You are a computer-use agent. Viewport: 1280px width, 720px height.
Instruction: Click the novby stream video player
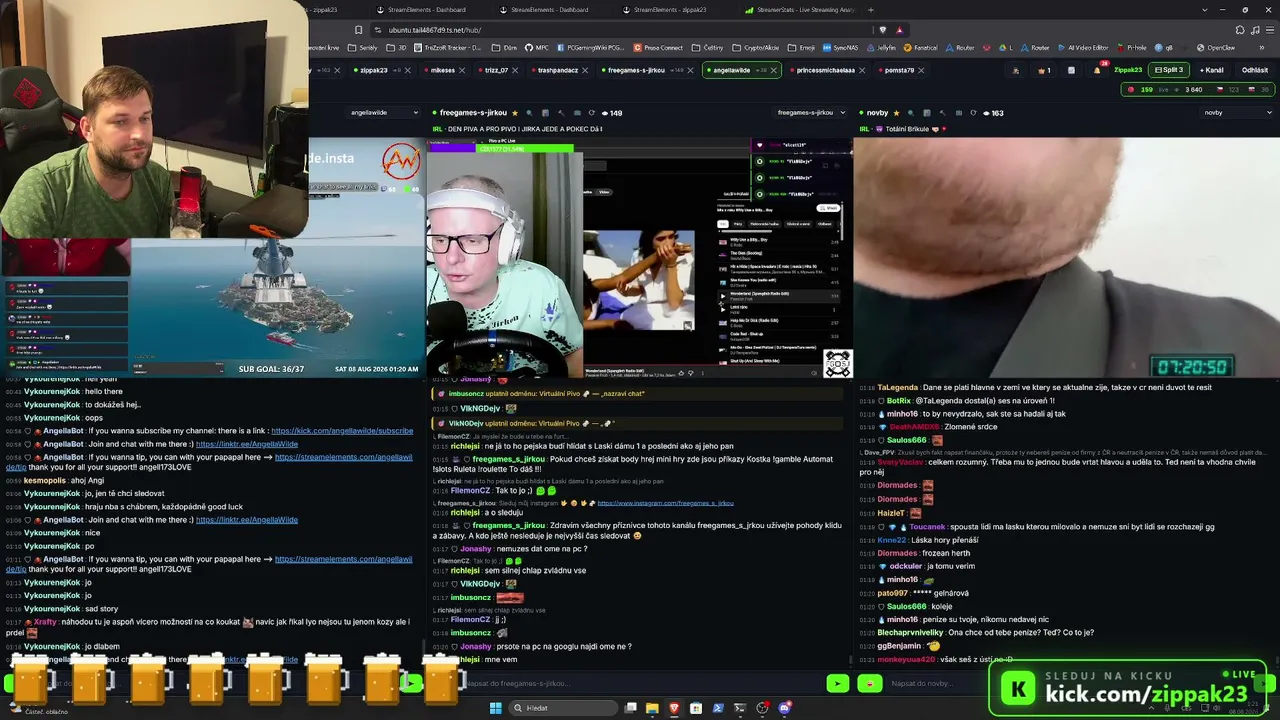click(1066, 258)
